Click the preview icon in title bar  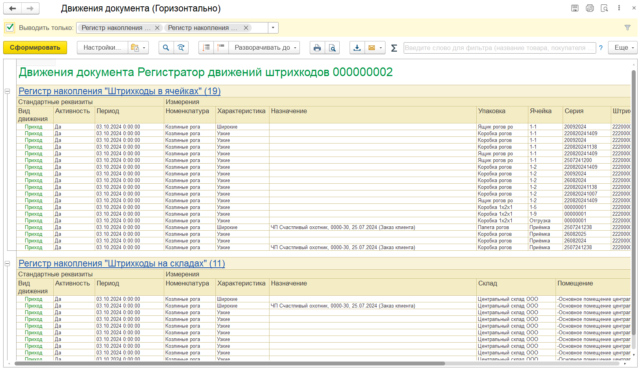pos(604,8)
